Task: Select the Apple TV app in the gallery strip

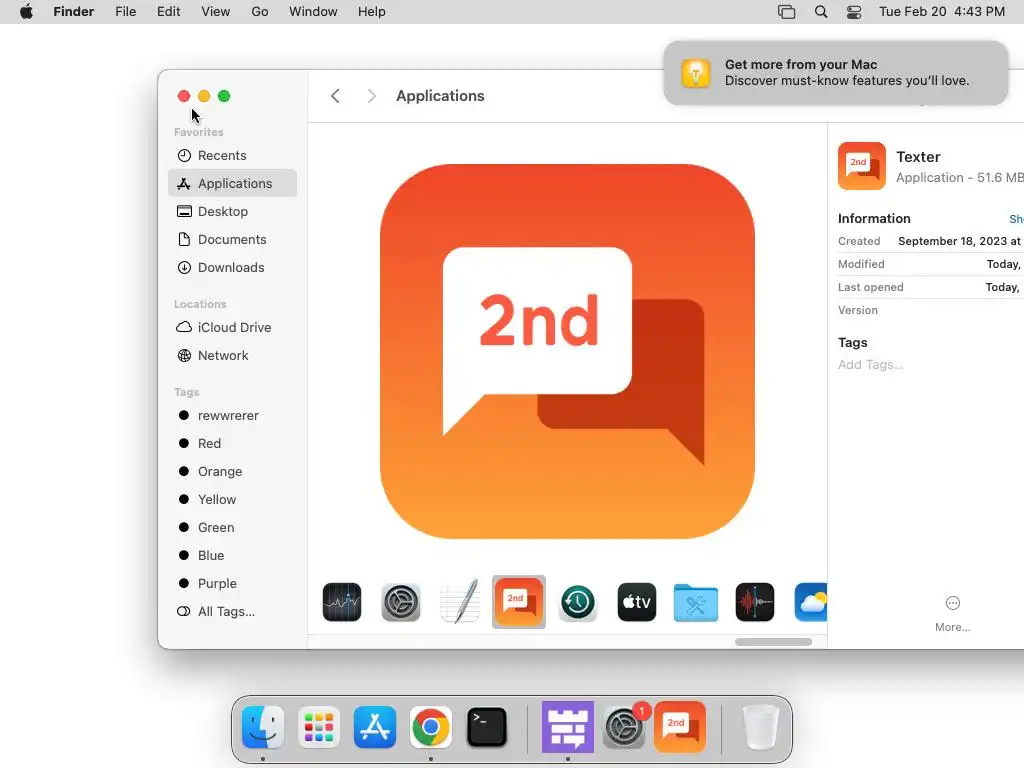Action: 637,602
